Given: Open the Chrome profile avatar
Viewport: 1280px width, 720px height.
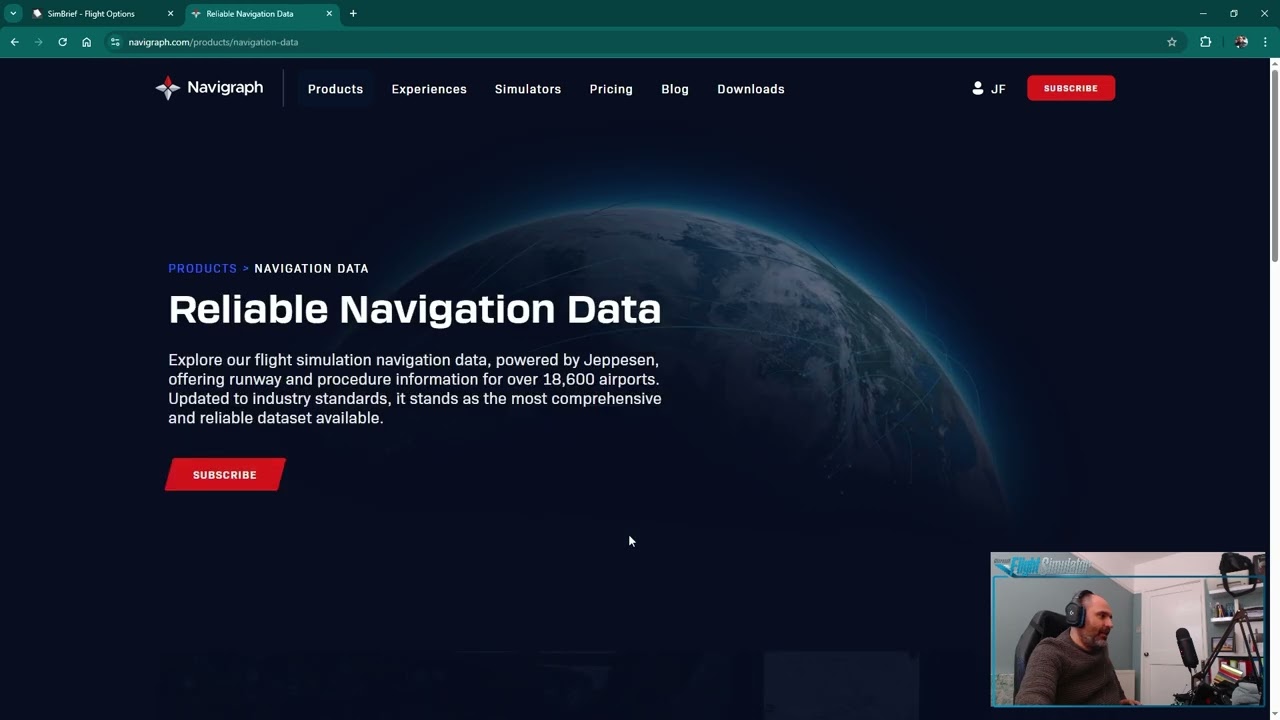Looking at the screenshot, I should pos(1241,42).
